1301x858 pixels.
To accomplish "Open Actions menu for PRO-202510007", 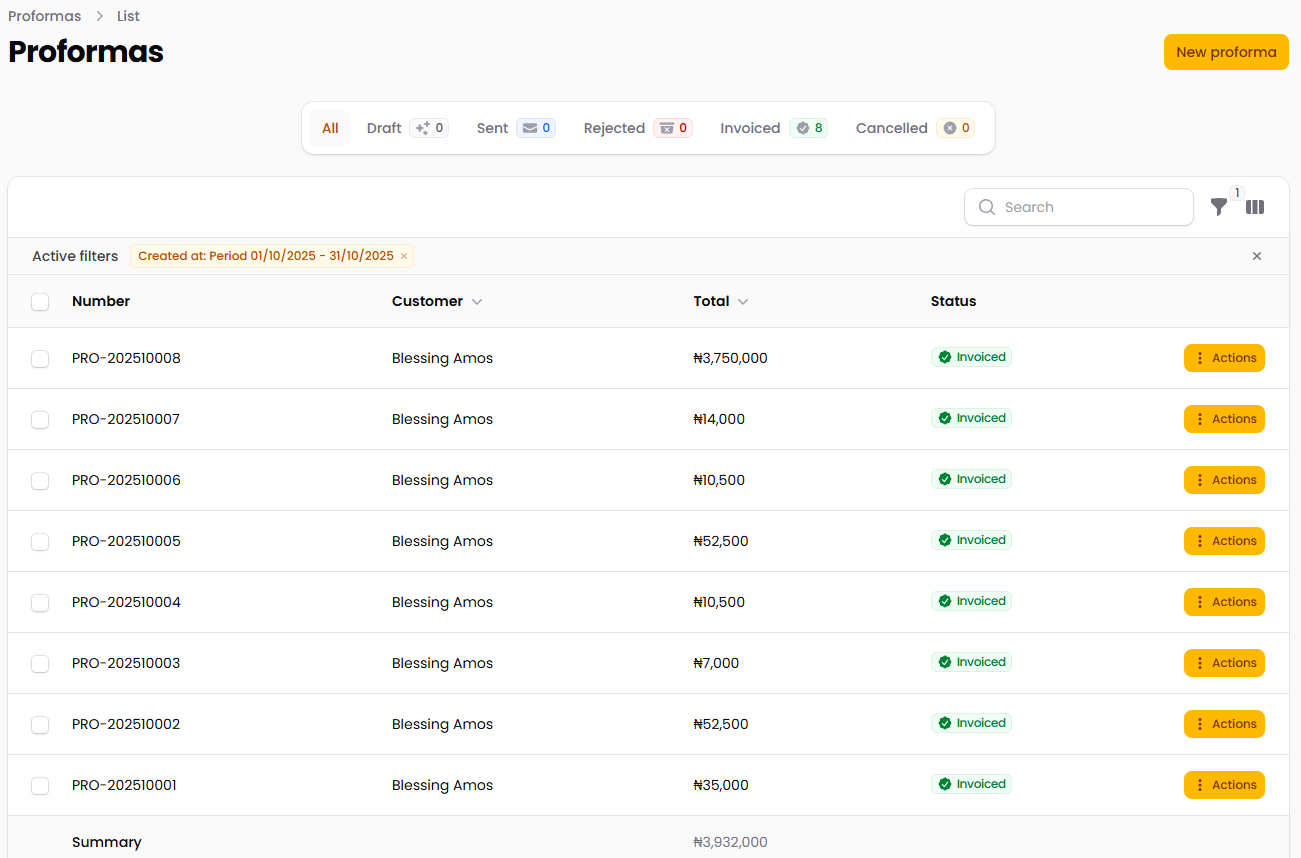I will (x=1224, y=419).
